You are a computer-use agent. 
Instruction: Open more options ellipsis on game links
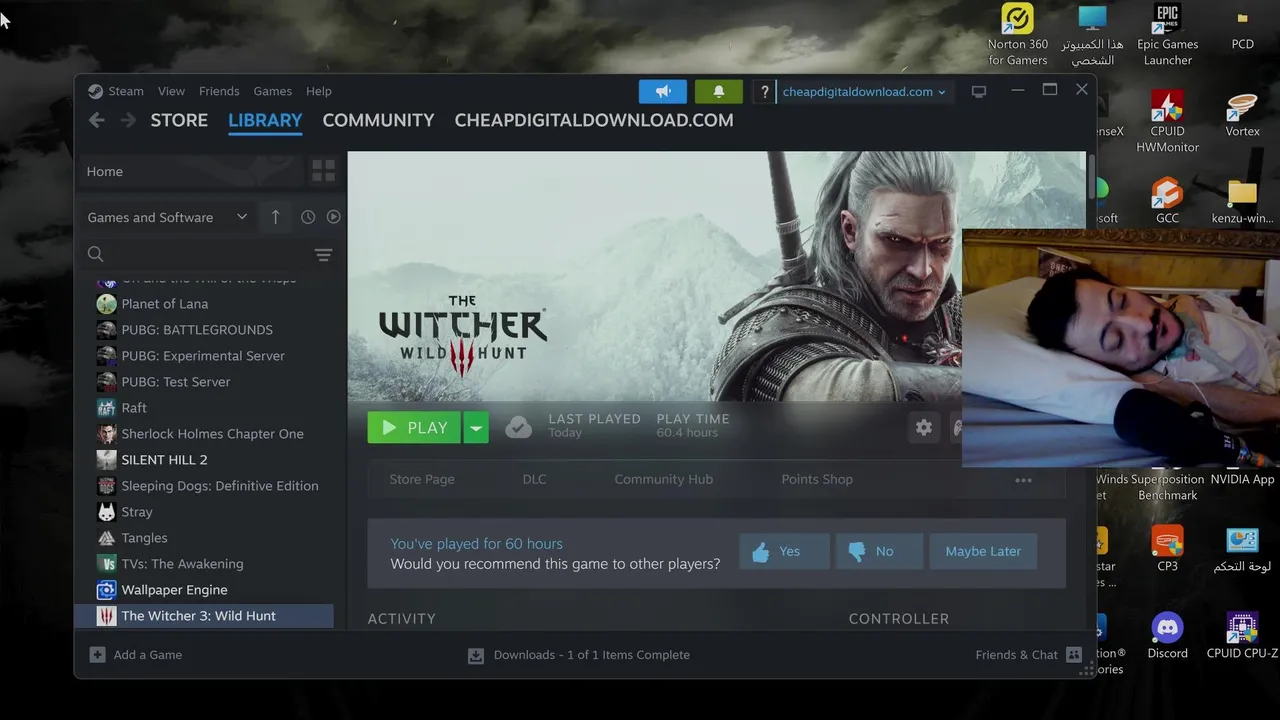1023,480
